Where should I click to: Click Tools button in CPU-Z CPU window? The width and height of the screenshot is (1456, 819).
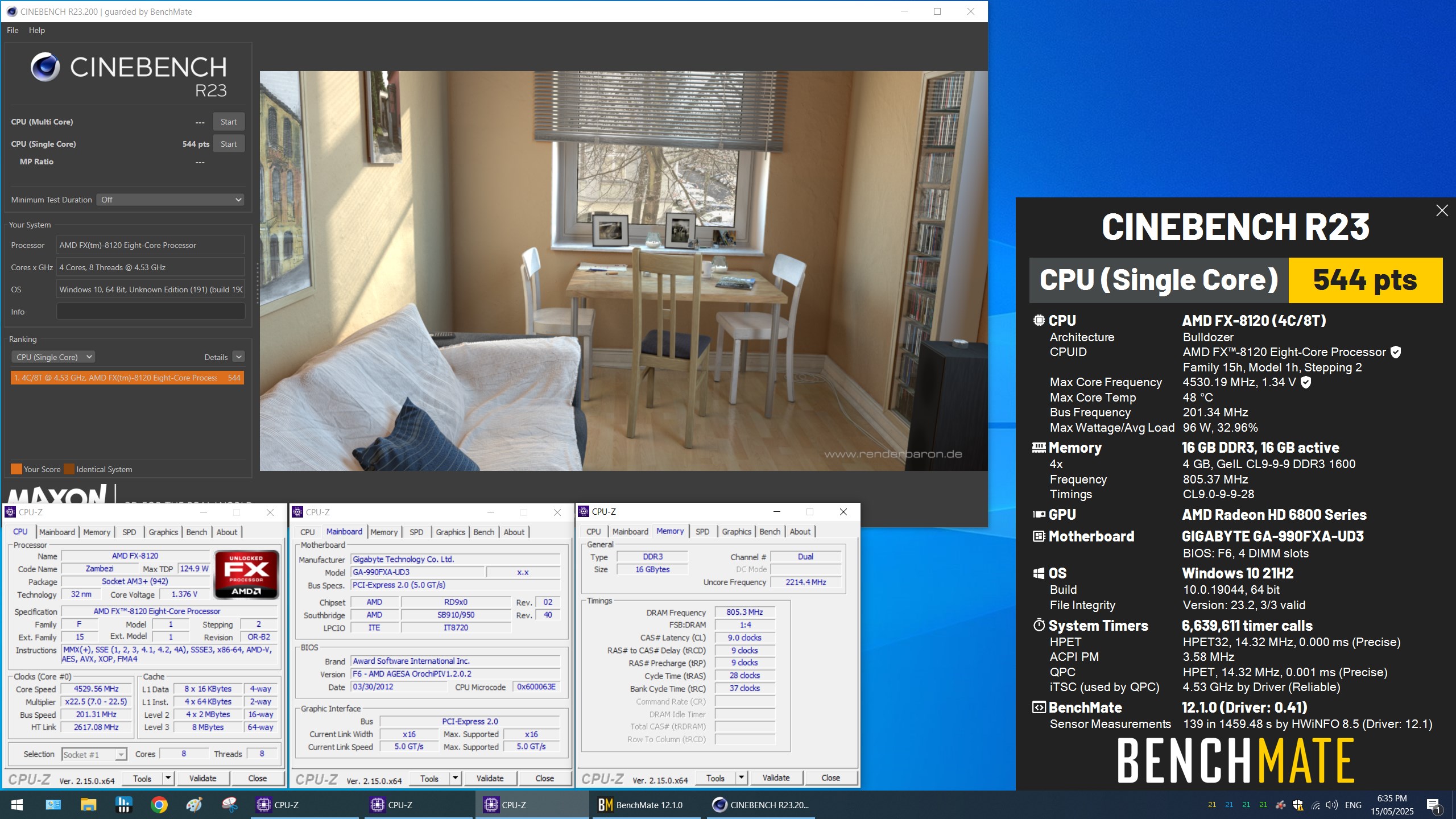(x=142, y=778)
